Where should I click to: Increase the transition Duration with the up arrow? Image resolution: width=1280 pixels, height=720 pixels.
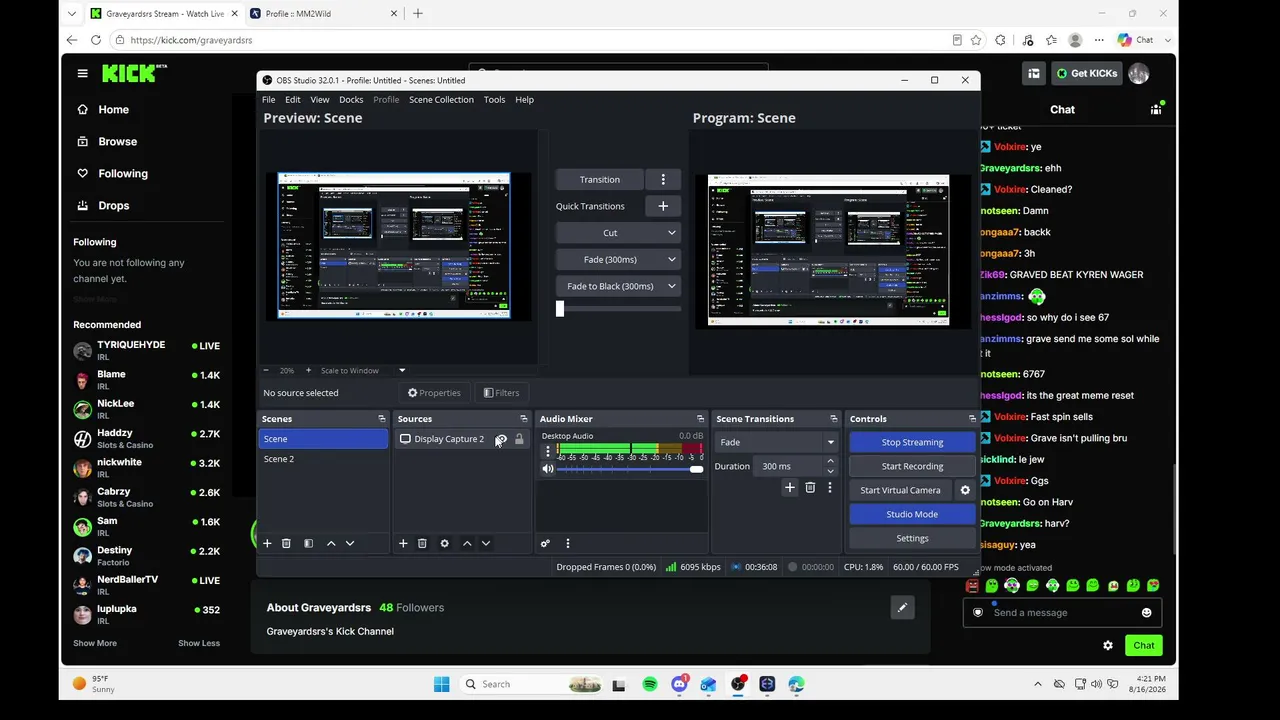point(830,461)
